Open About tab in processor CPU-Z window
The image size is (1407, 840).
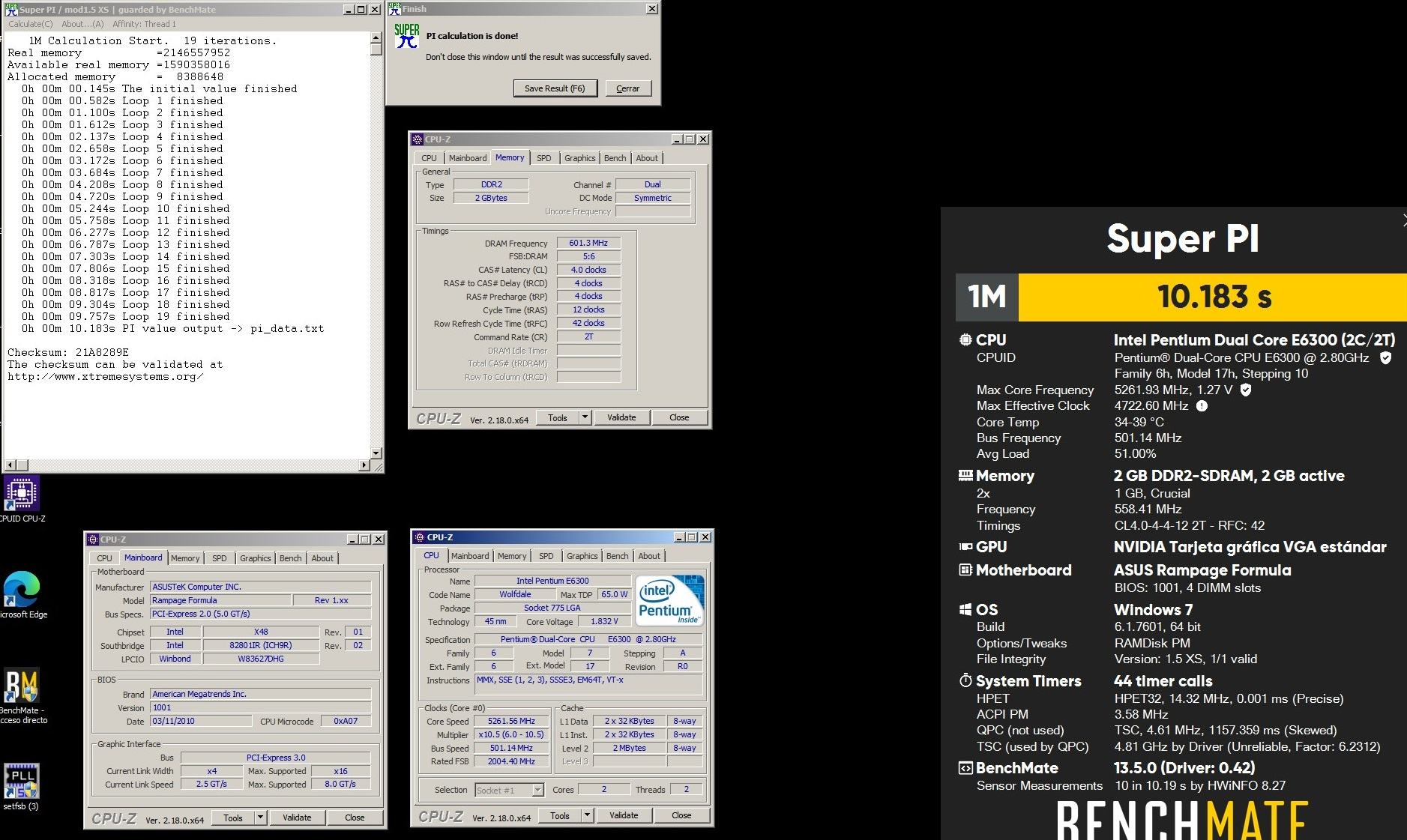point(649,556)
